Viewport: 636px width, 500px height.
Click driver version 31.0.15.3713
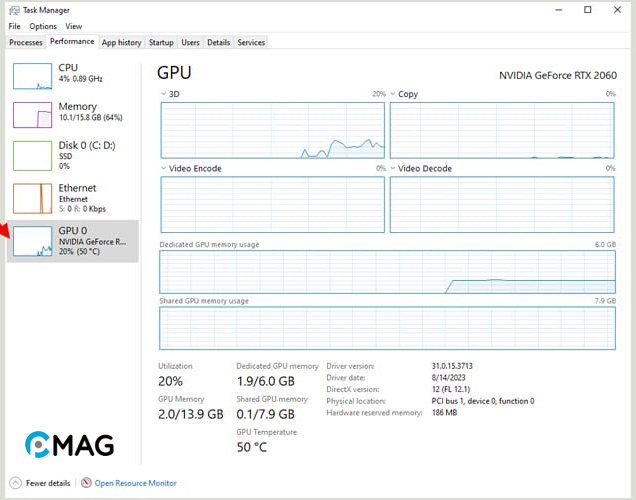[x=452, y=366]
